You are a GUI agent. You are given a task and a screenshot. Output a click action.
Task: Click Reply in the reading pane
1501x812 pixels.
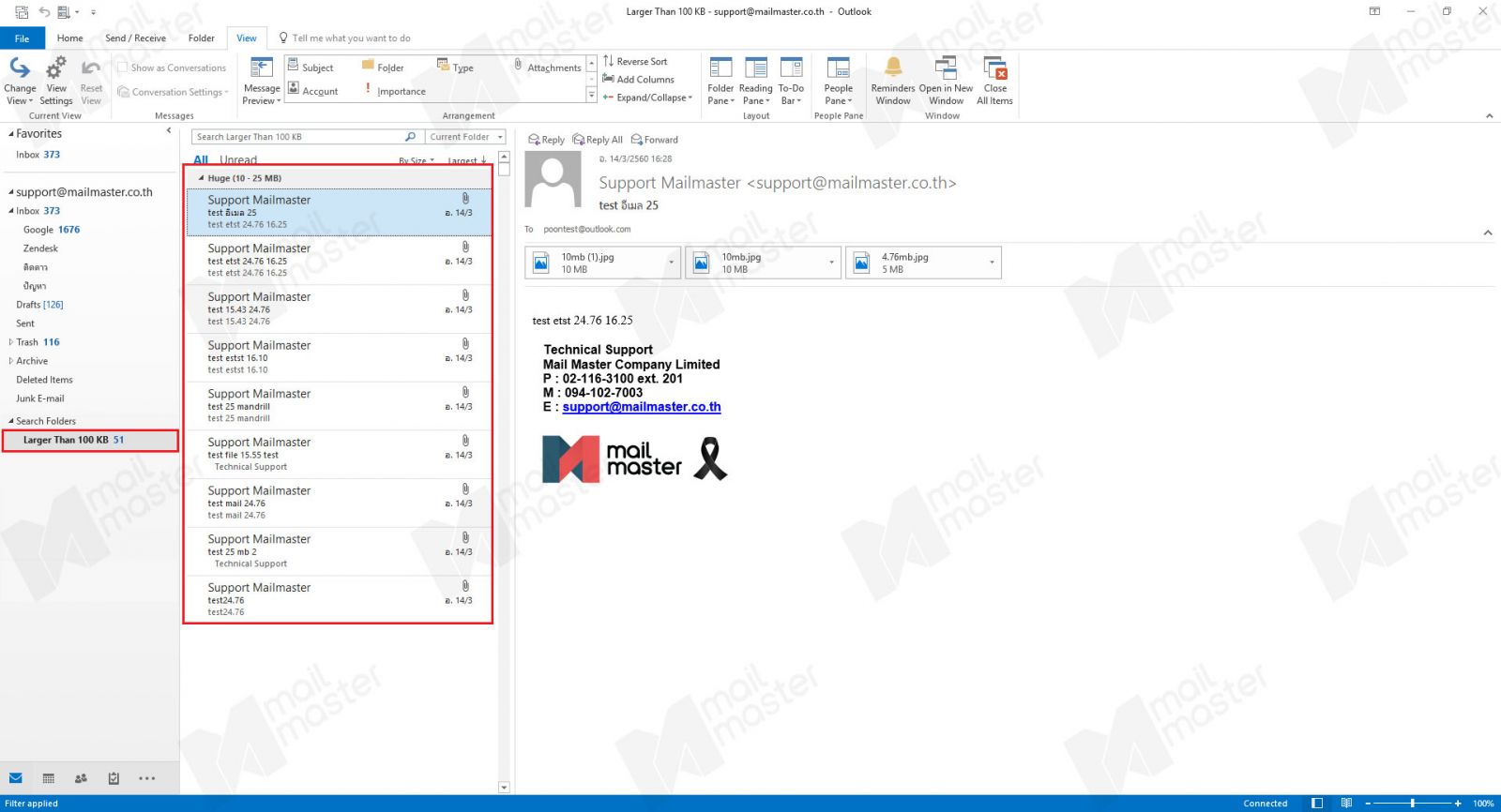click(546, 140)
